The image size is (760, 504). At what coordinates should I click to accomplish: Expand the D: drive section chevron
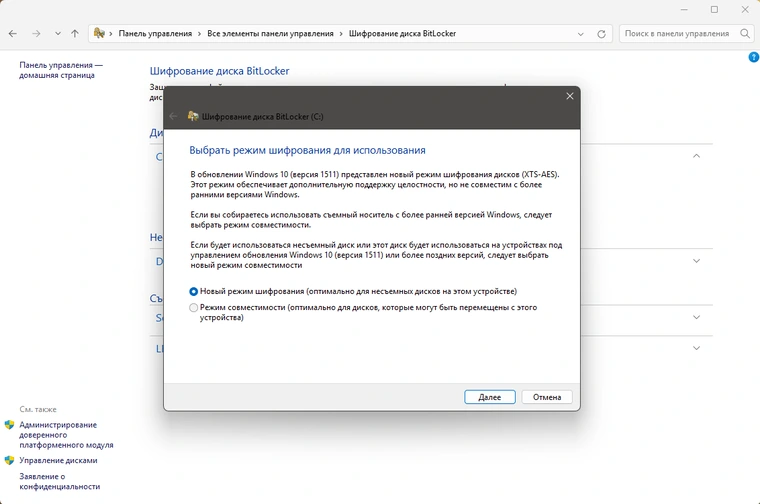697,261
